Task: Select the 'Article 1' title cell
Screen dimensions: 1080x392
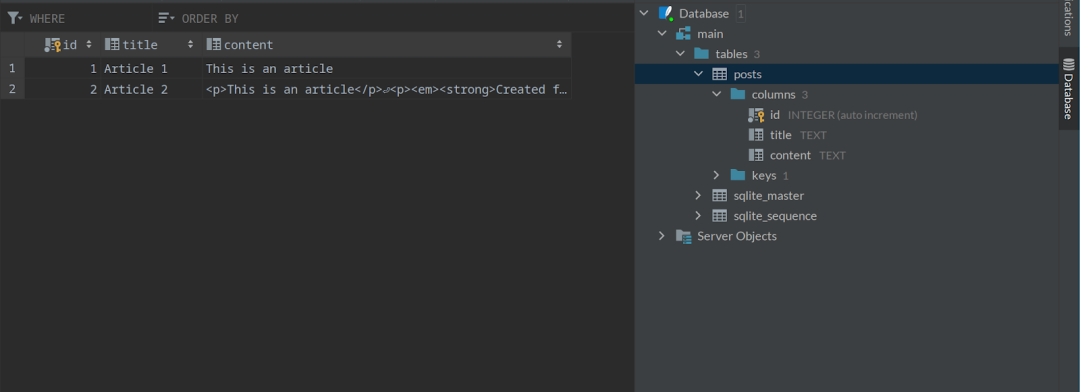Action: 151,69
